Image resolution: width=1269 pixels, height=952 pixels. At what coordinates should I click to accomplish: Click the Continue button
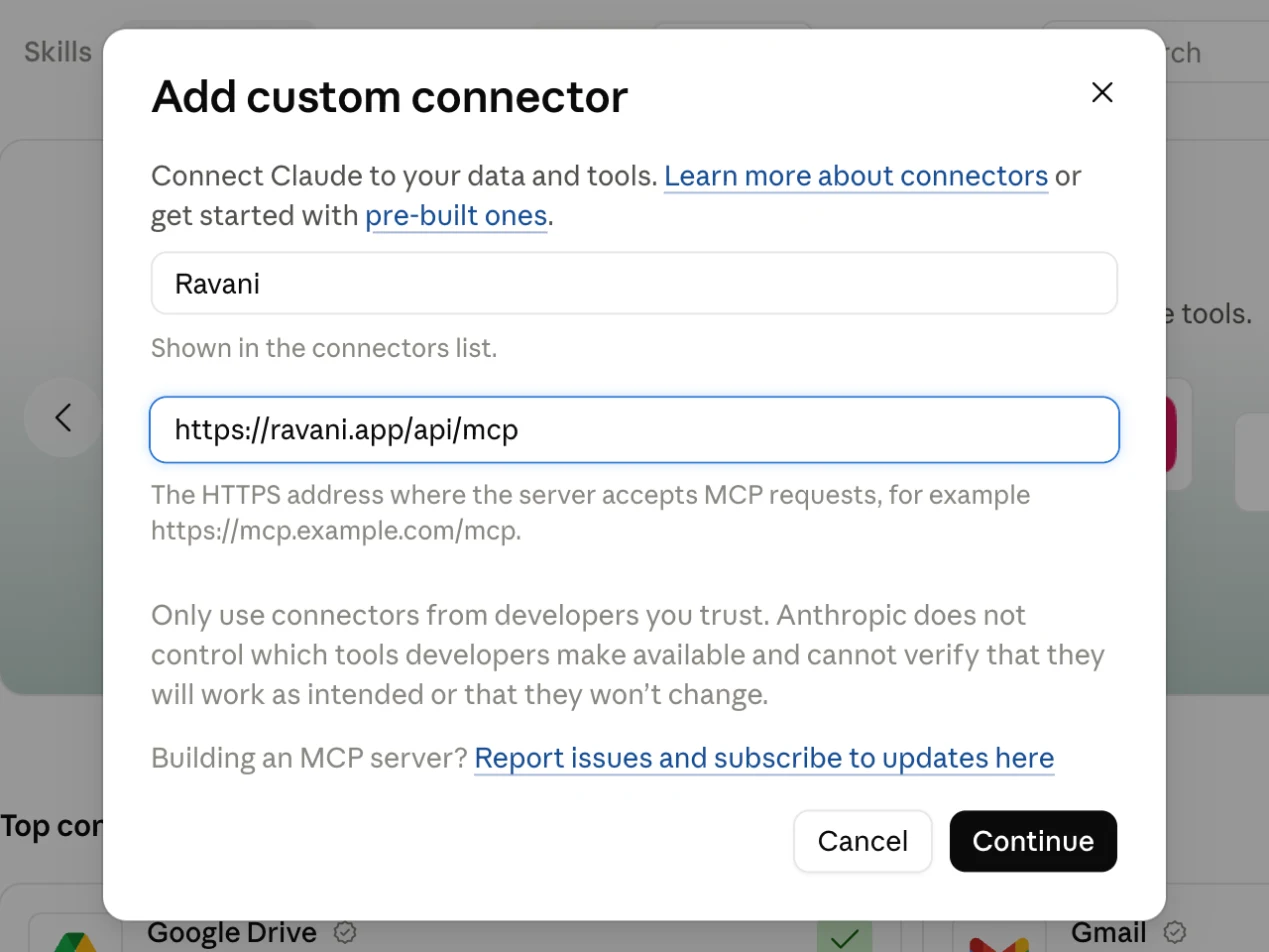tap(1033, 841)
